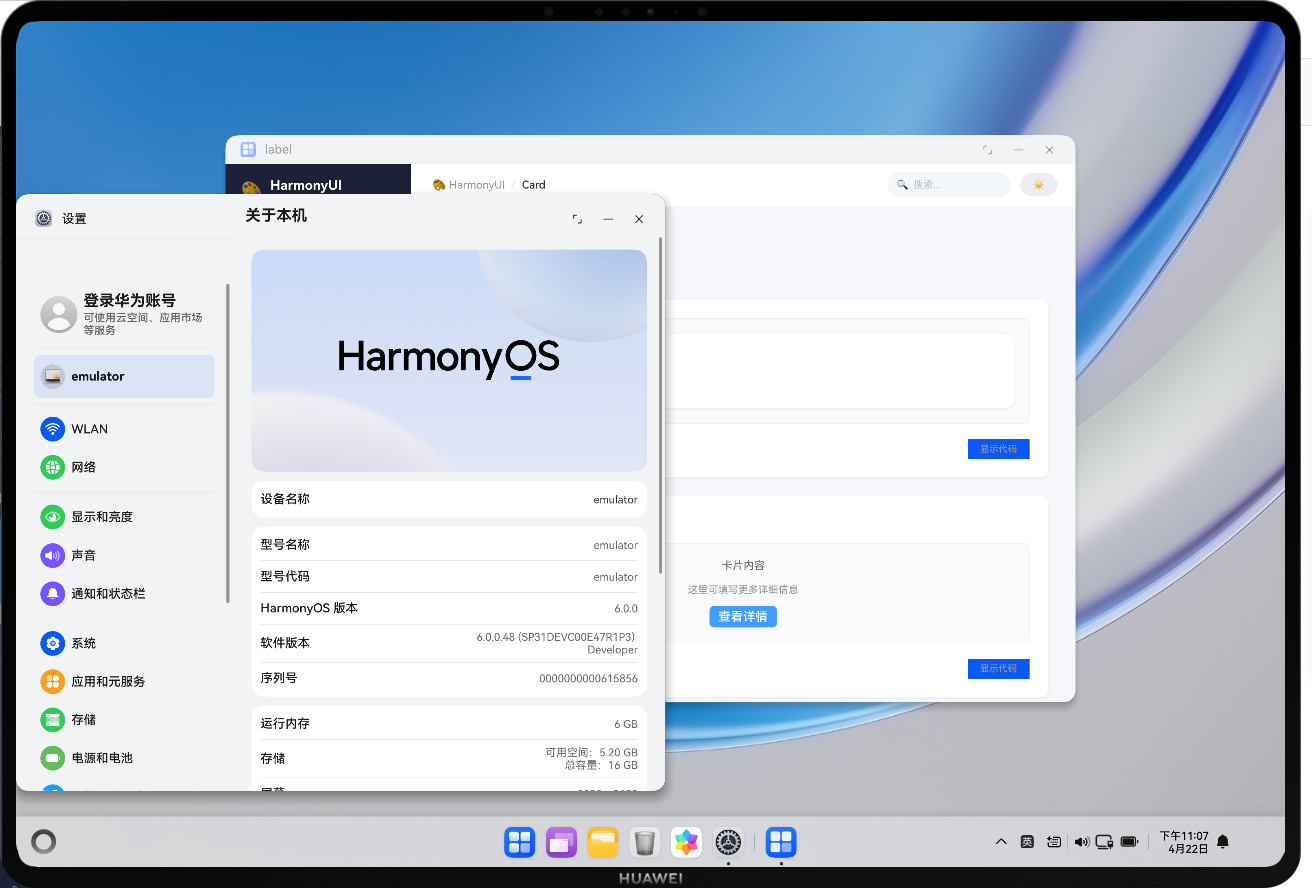The height and width of the screenshot is (888, 1312).
Task: Click the 型号代码 row
Action: [x=449, y=577]
